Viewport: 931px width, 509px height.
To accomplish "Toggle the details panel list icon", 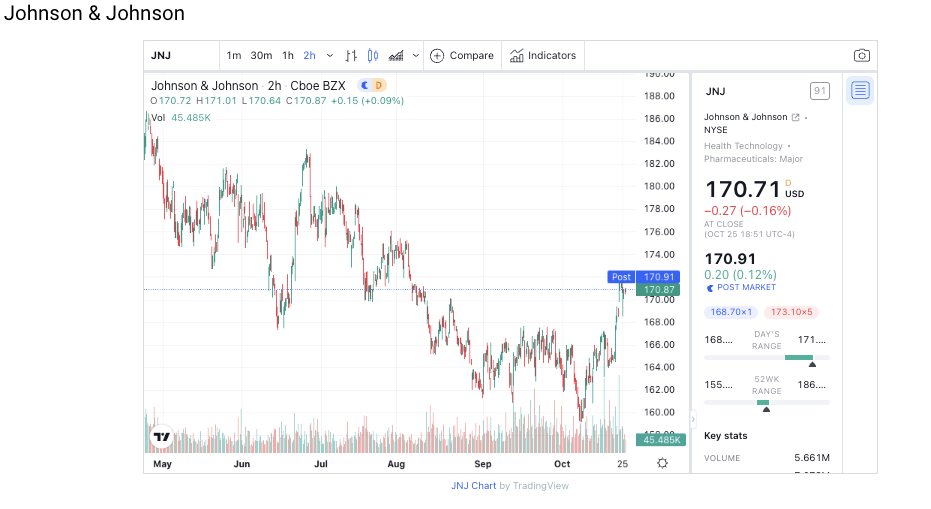I will pyautogui.click(x=860, y=91).
